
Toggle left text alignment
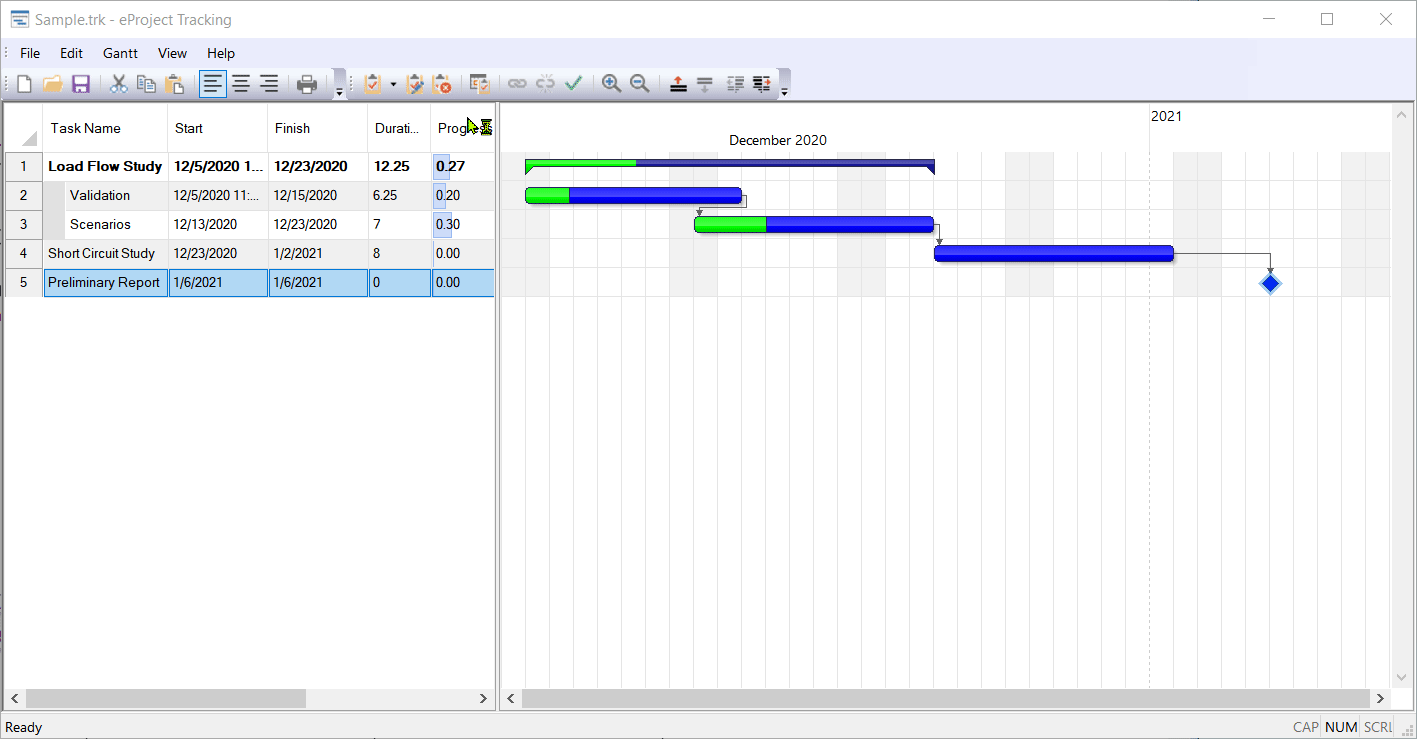click(x=212, y=84)
